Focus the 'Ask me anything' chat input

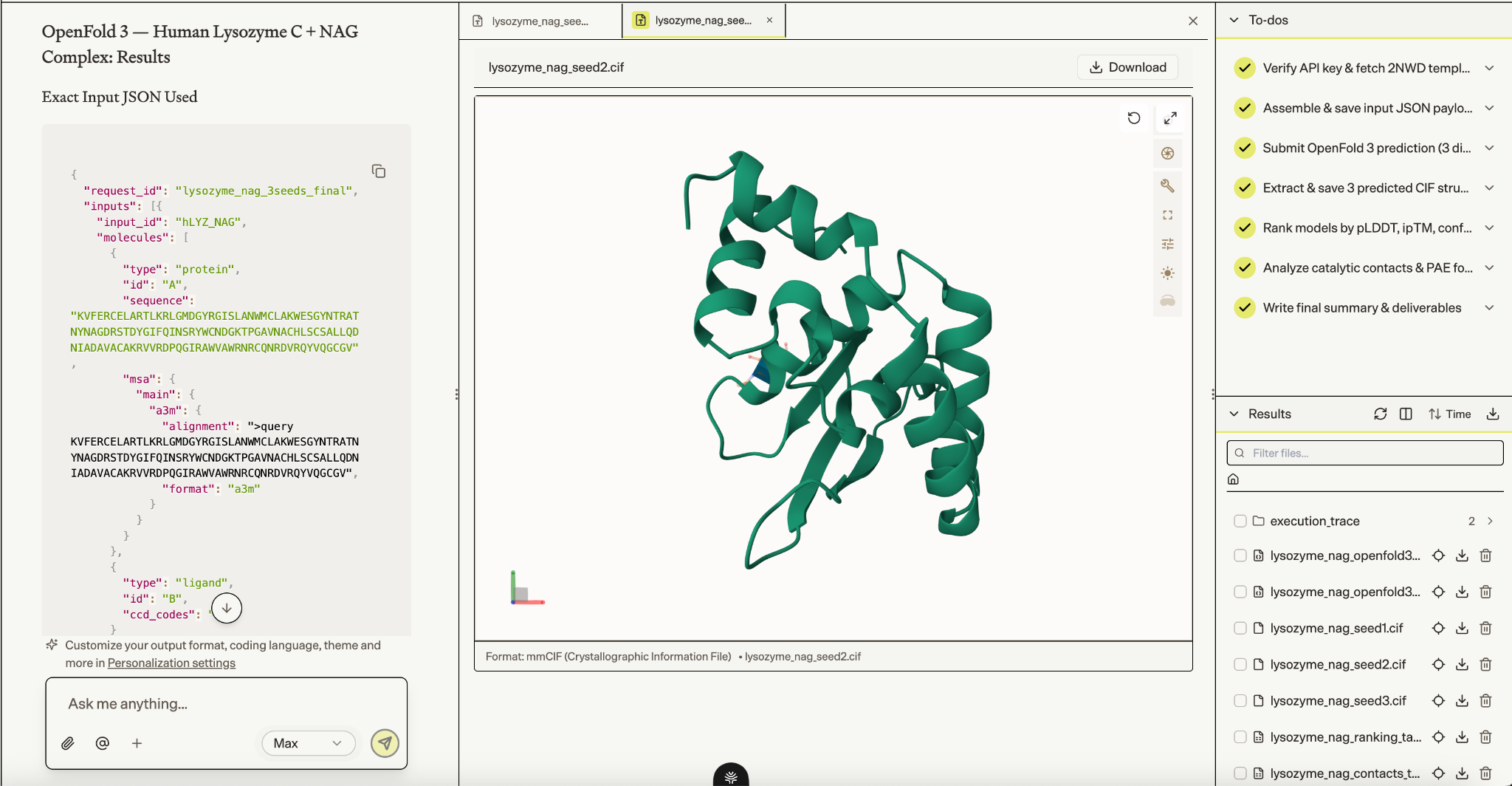point(227,703)
